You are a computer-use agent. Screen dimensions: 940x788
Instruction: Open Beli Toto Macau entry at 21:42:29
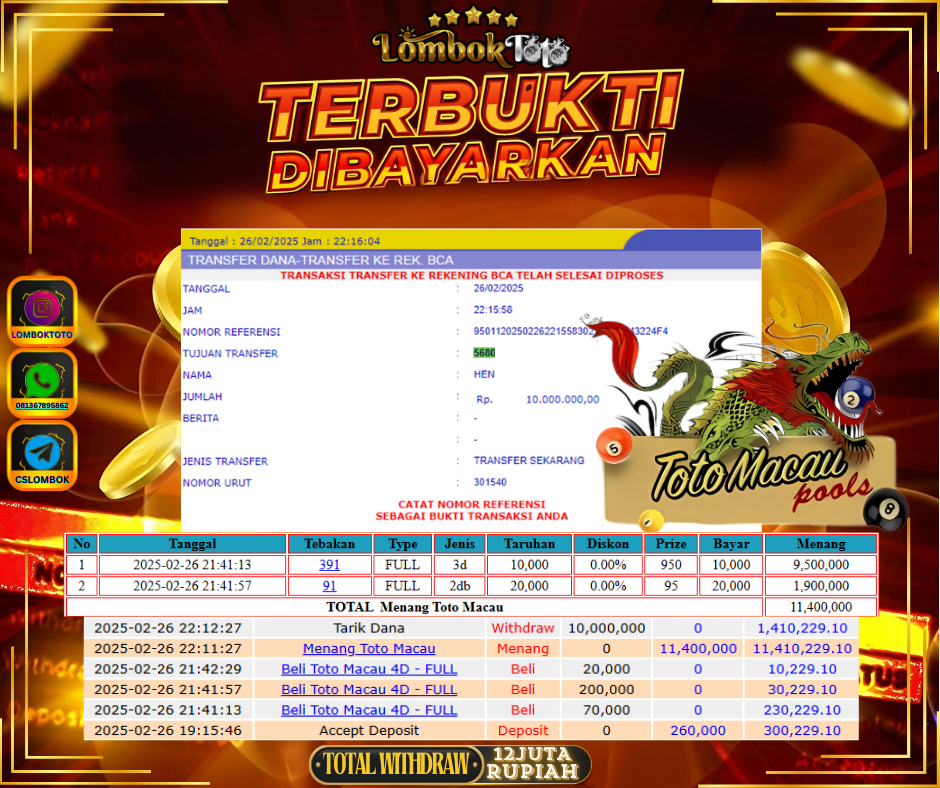[369, 669]
